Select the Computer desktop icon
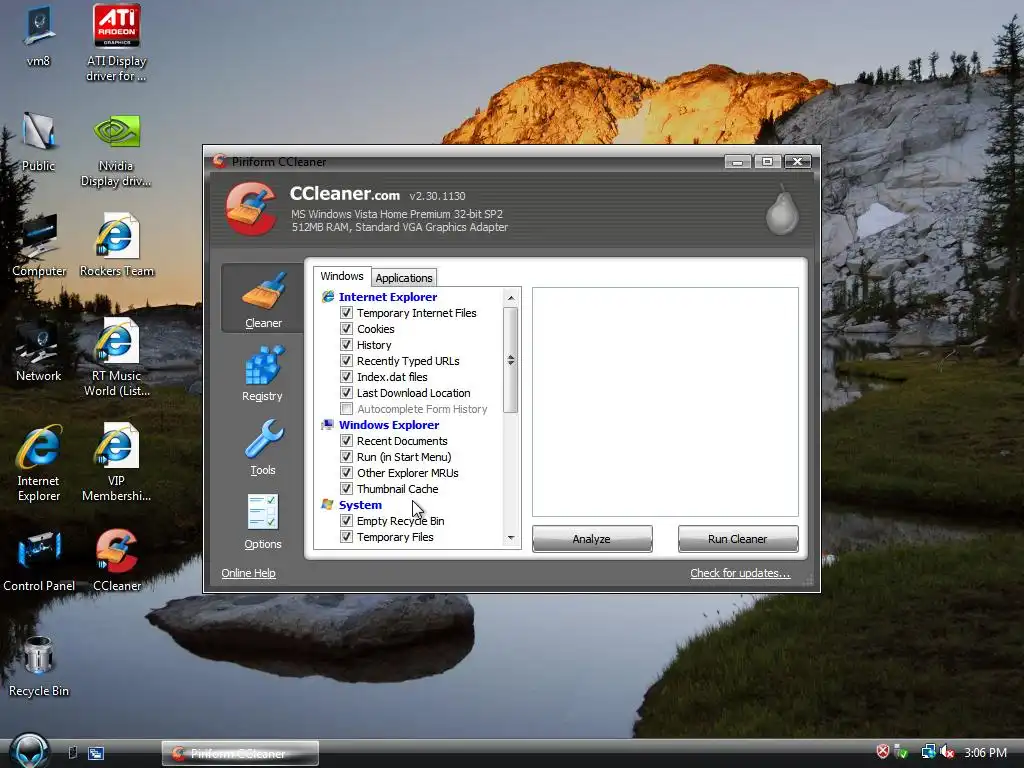Viewport: 1024px width, 768px height. 39,246
